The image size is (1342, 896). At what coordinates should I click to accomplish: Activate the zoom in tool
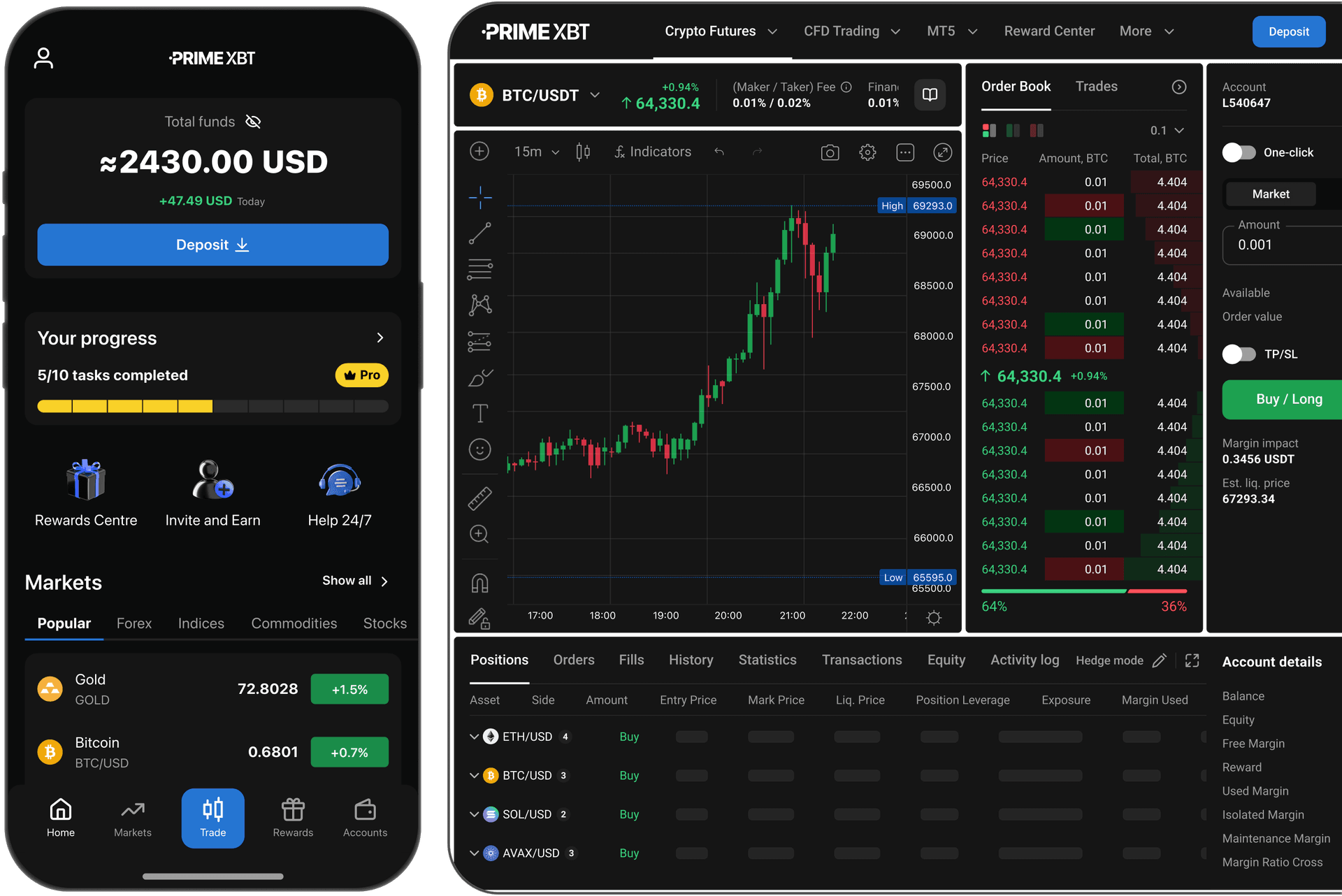[x=479, y=534]
